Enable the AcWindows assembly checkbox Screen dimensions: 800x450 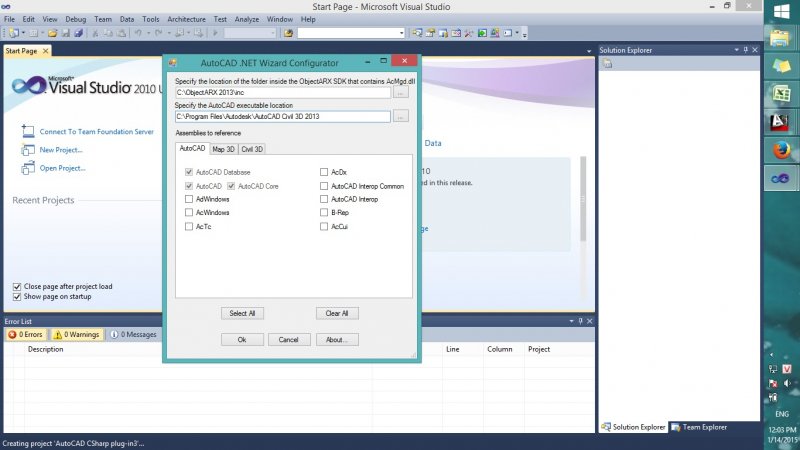(x=189, y=212)
